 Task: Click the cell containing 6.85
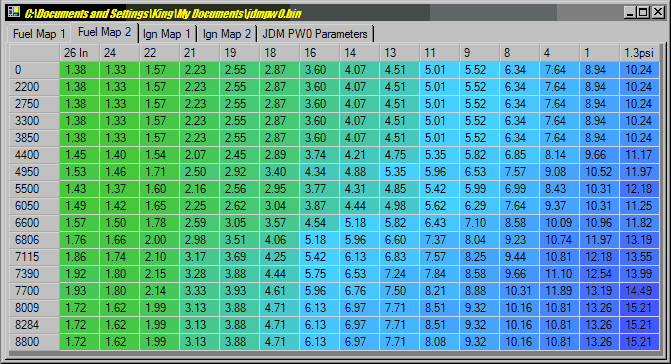(519, 155)
